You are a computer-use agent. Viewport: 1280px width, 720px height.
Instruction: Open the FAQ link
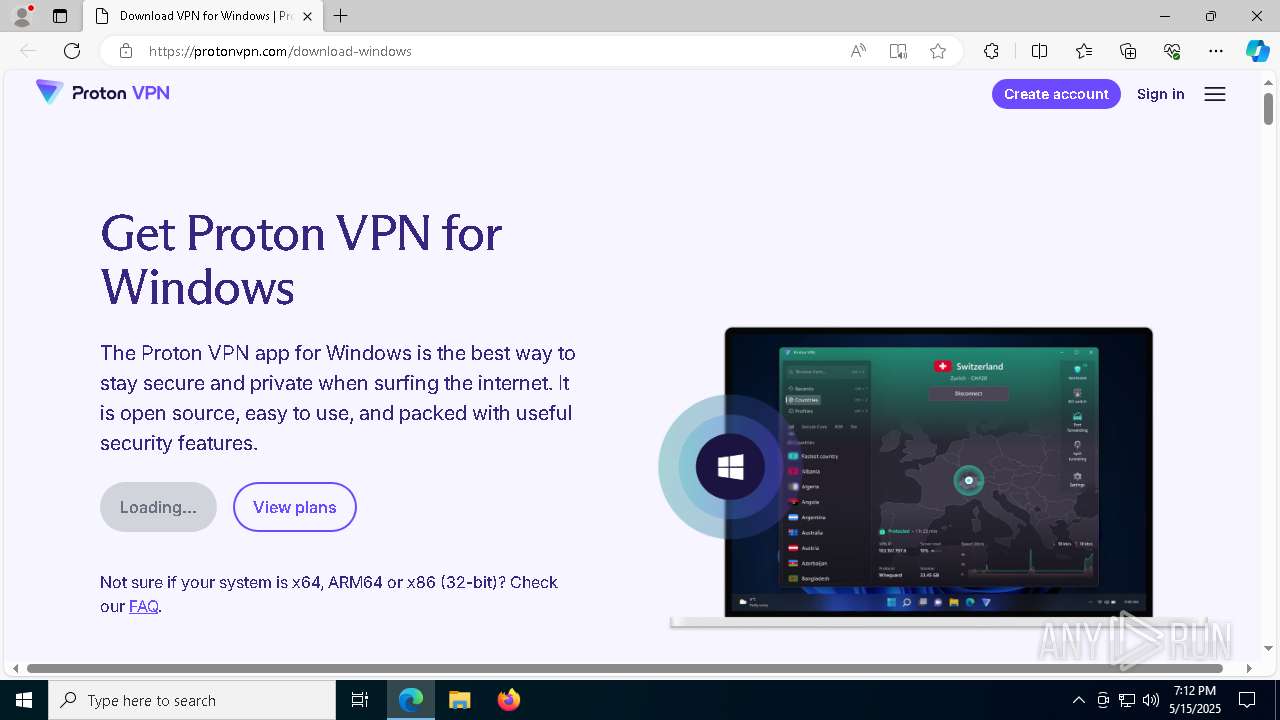tap(144, 606)
